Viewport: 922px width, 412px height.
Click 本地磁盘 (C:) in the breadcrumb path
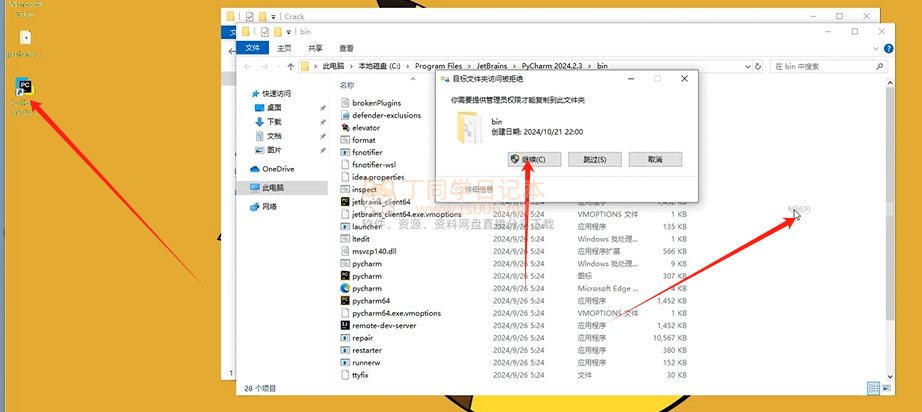[x=379, y=66]
